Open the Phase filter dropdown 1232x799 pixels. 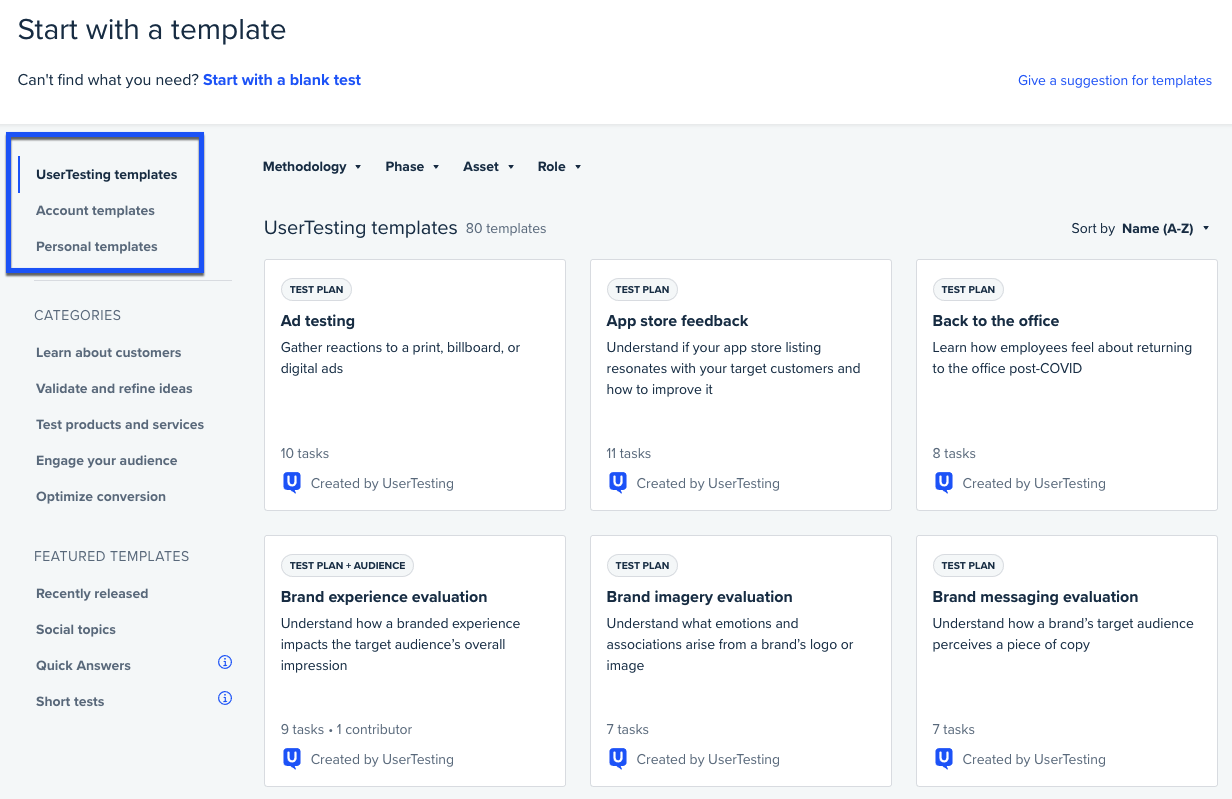tap(412, 166)
